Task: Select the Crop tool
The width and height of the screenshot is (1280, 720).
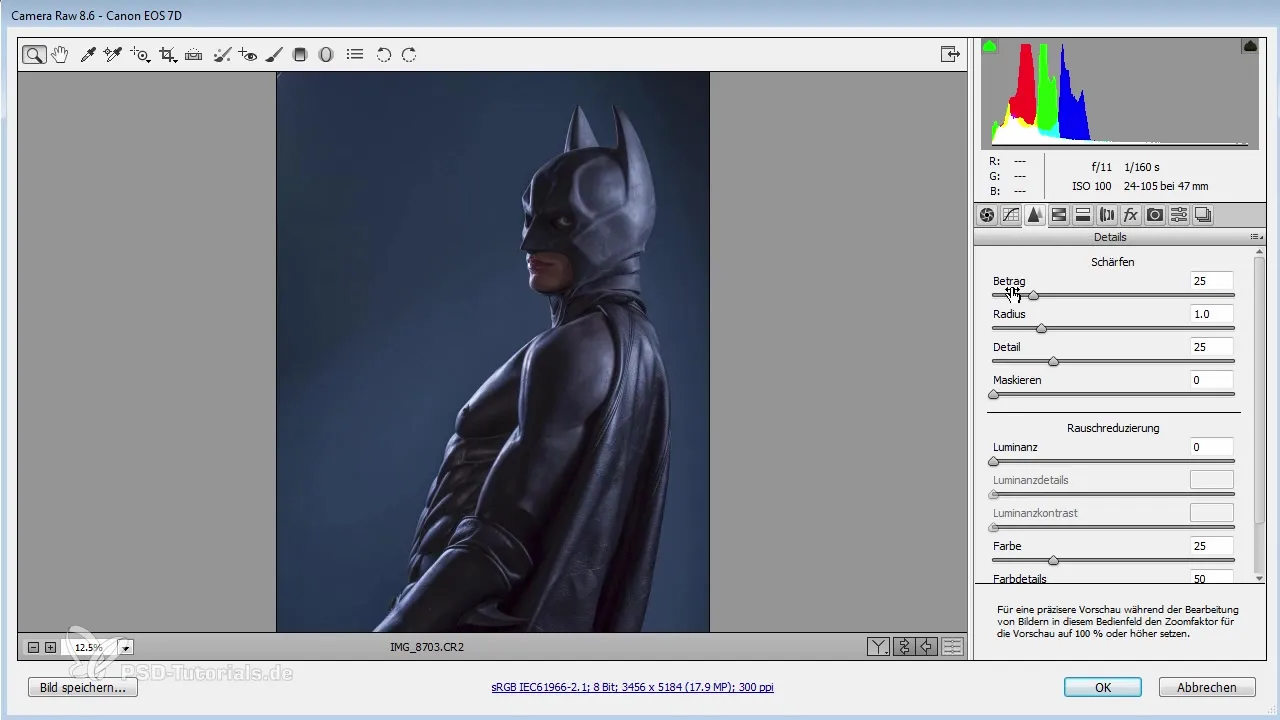Action: tap(168, 55)
